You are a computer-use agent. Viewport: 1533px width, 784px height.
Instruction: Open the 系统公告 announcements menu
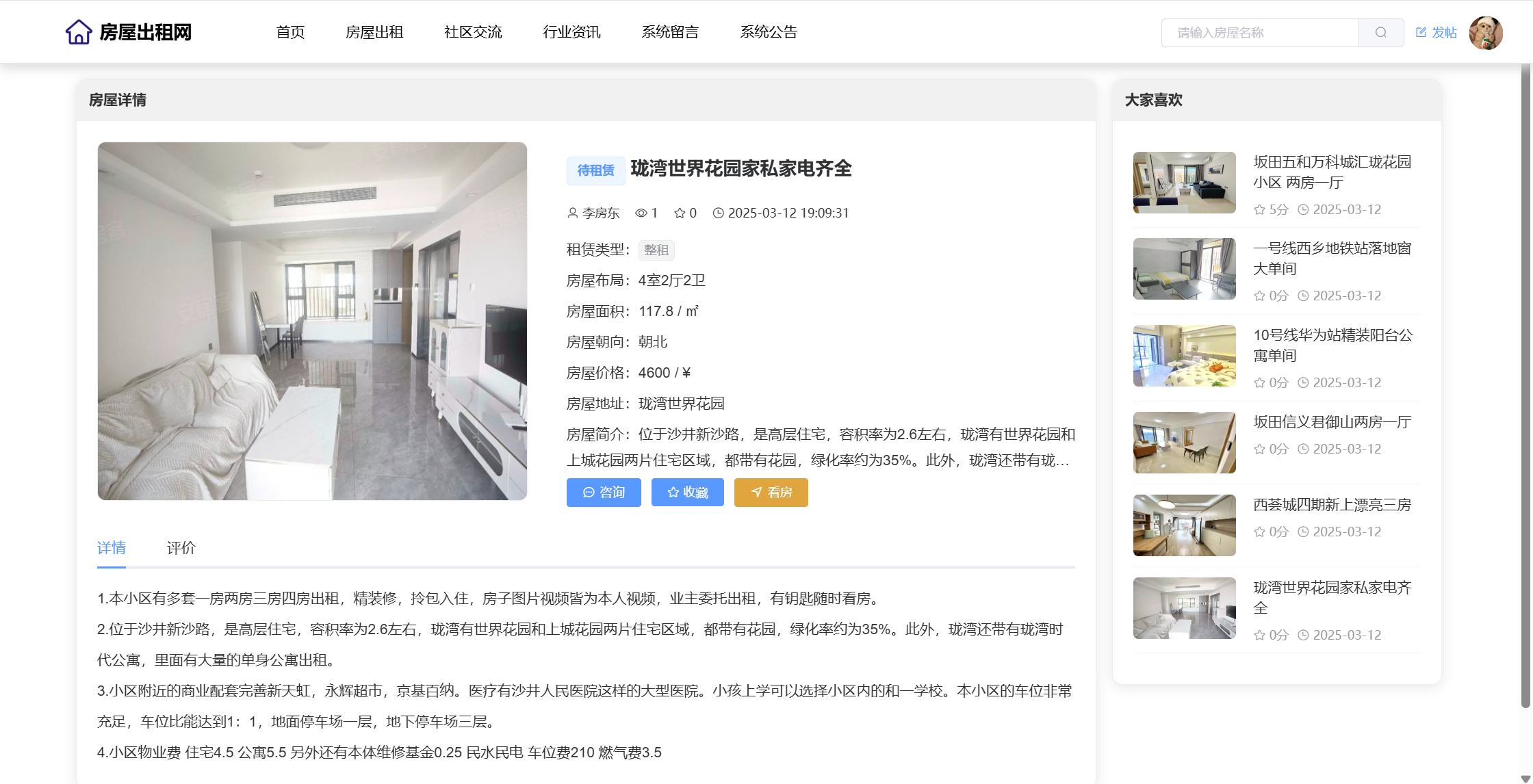768,32
